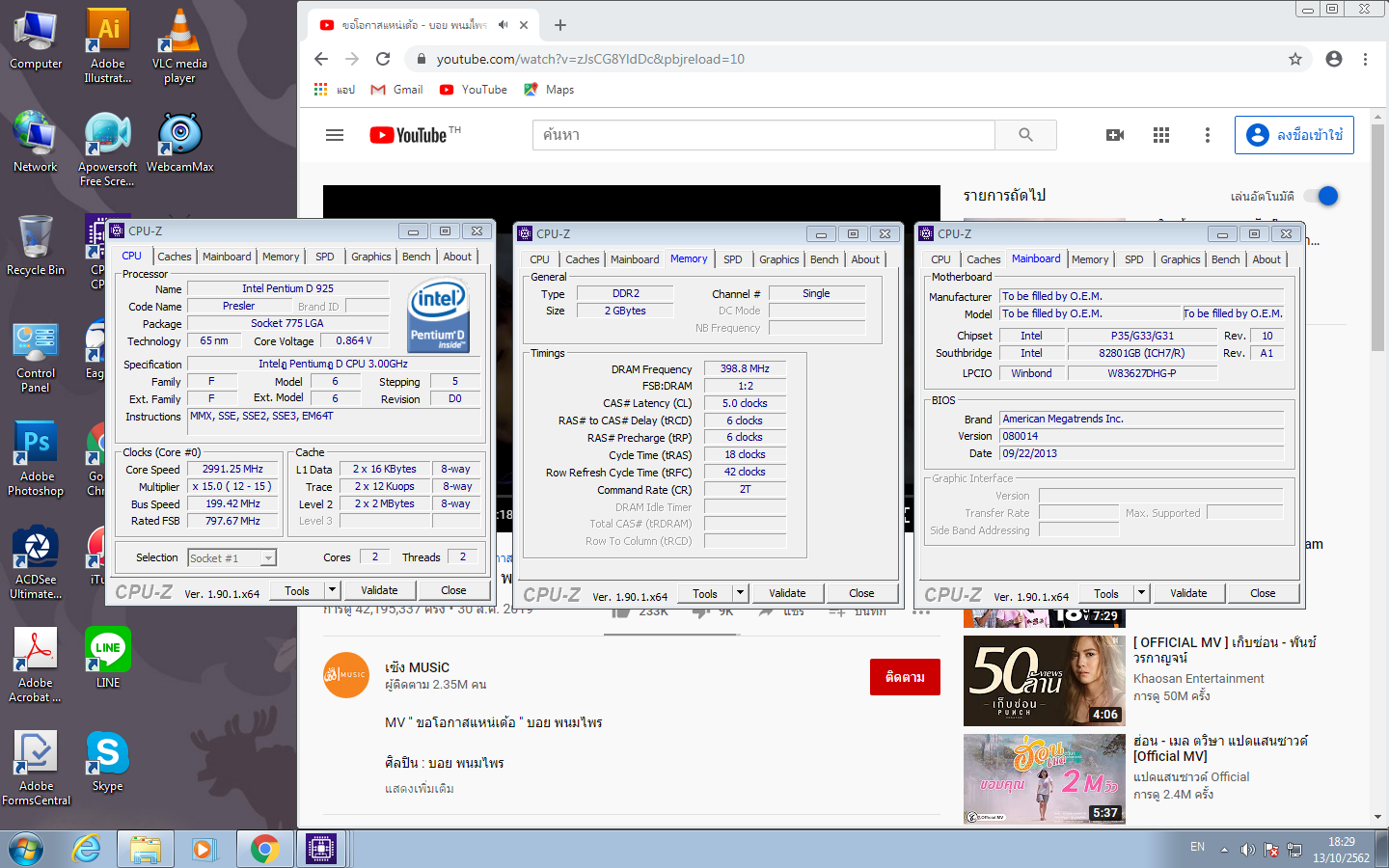Open the channel avatar beside the subscribe button
Viewport: 1389px width, 868px height.
[x=346, y=675]
